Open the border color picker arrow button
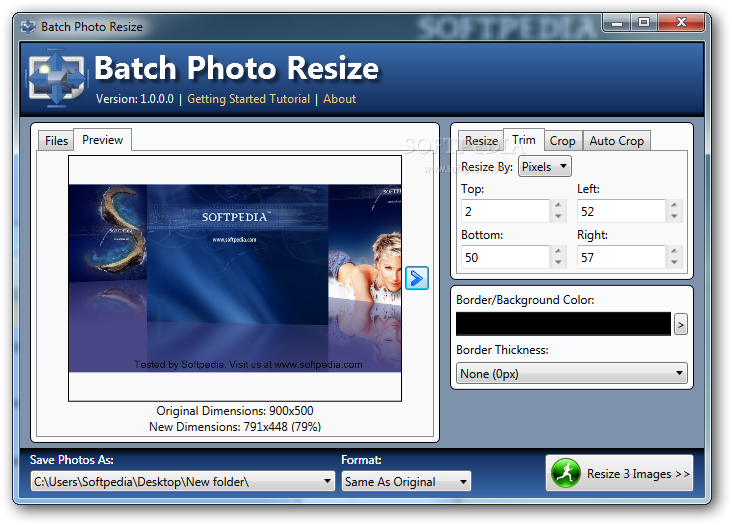This screenshot has width=732, height=525. pos(680,324)
